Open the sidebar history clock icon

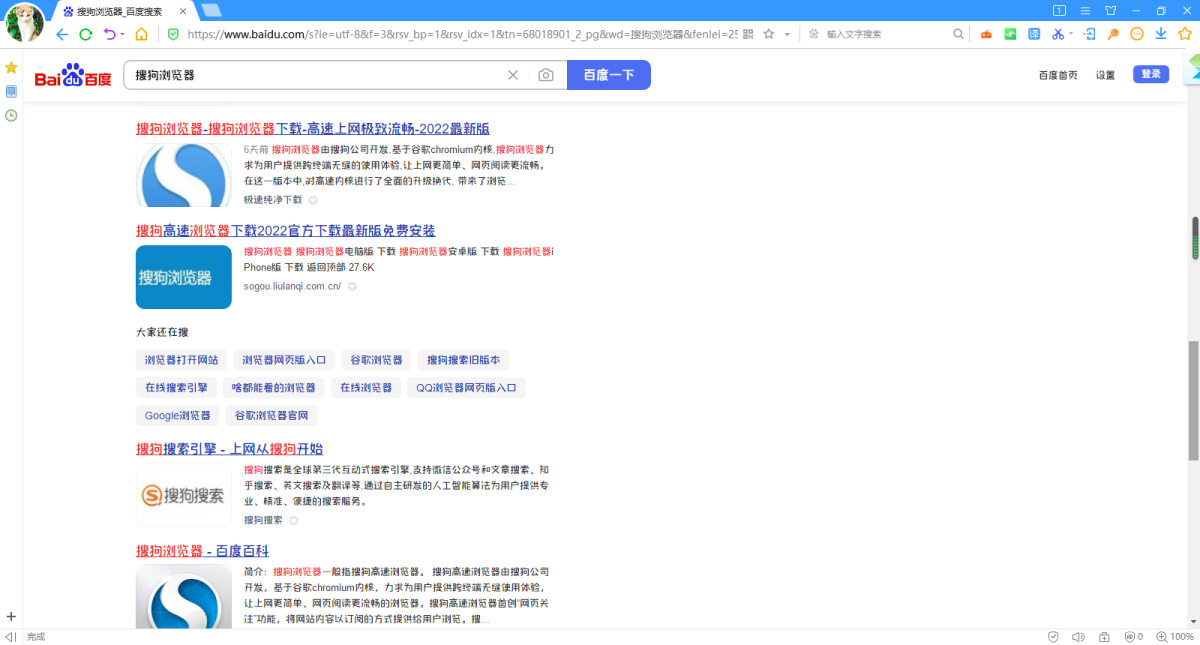[x=11, y=115]
